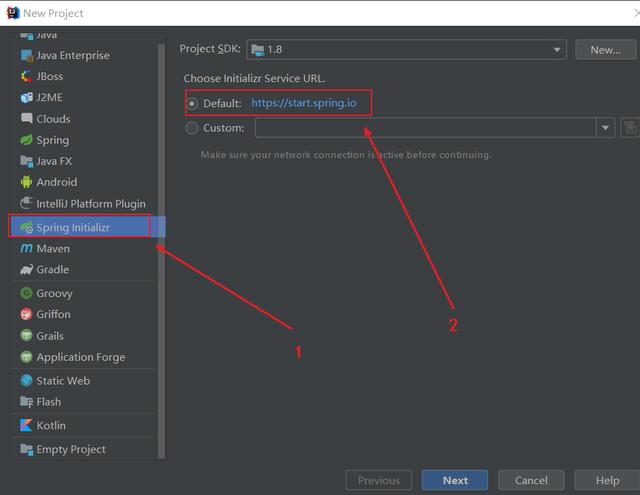Select Flash label in project list
The image size is (640, 495).
click(49, 402)
